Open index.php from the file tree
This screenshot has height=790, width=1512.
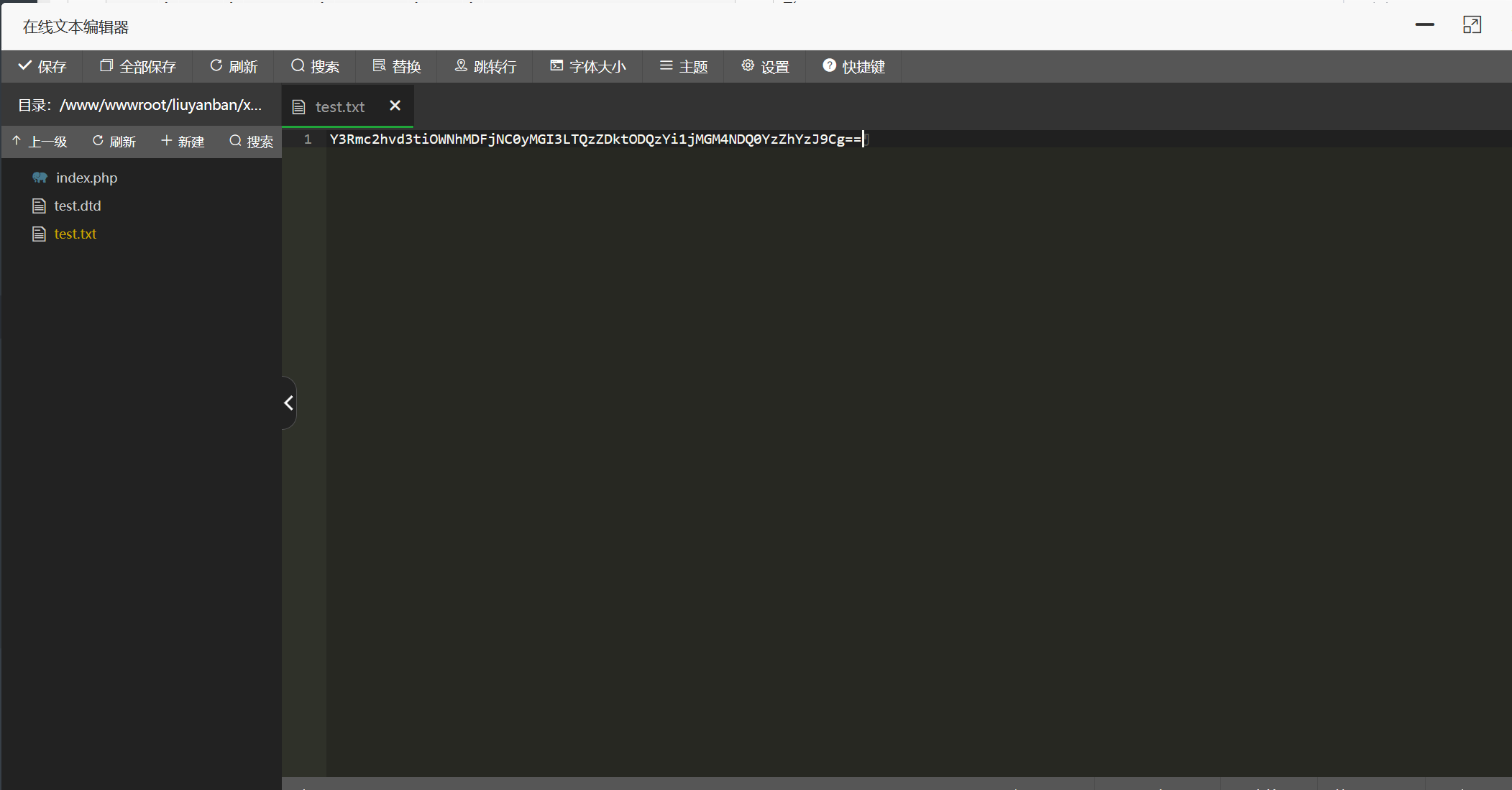[86, 178]
